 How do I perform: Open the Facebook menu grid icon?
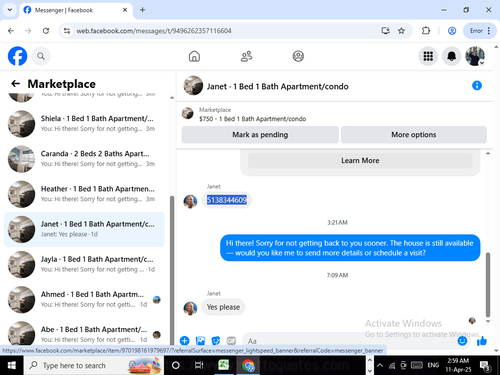[x=428, y=56]
